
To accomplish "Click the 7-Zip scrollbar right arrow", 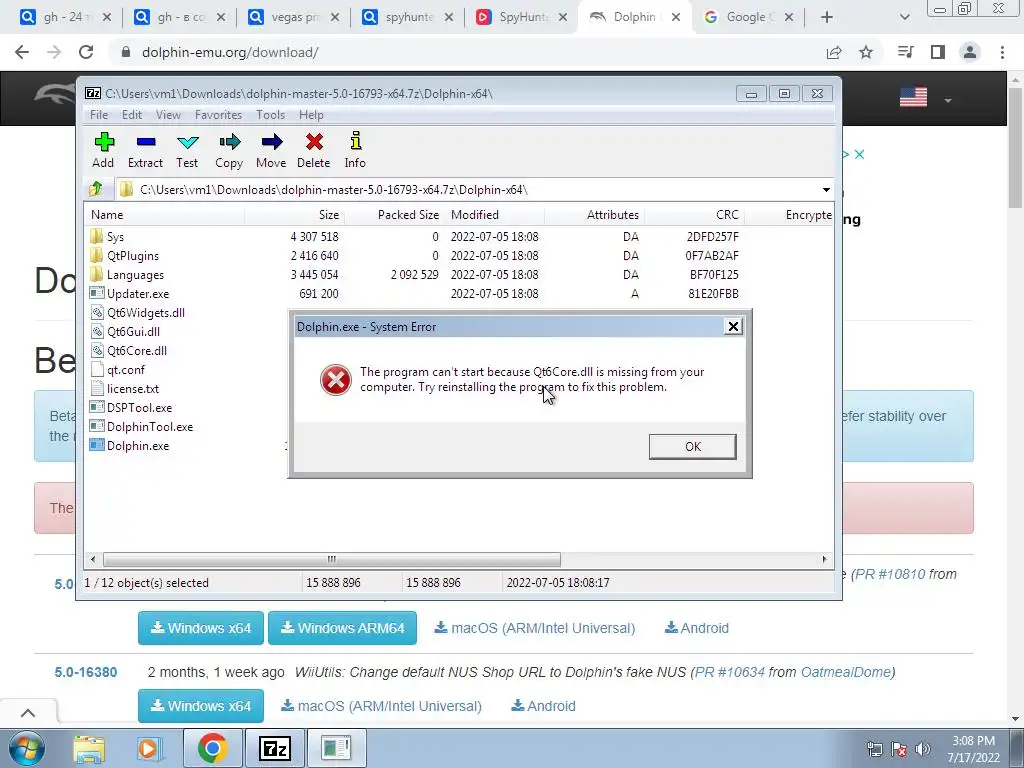I will click(x=824, y=560).
